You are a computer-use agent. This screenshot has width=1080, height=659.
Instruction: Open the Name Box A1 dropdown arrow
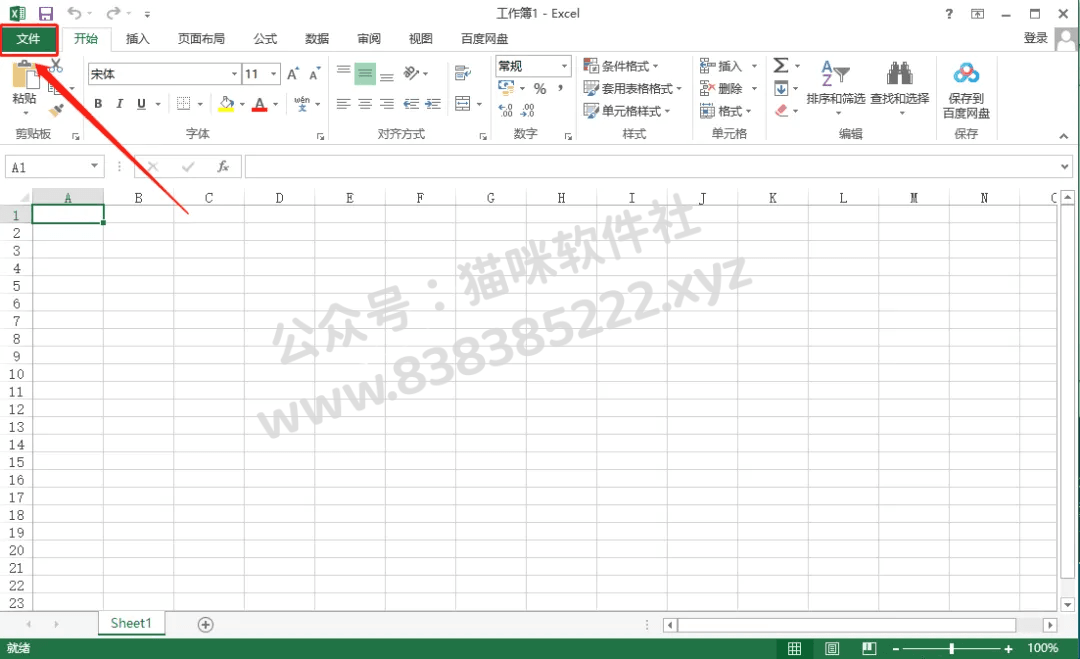(94, 166)
